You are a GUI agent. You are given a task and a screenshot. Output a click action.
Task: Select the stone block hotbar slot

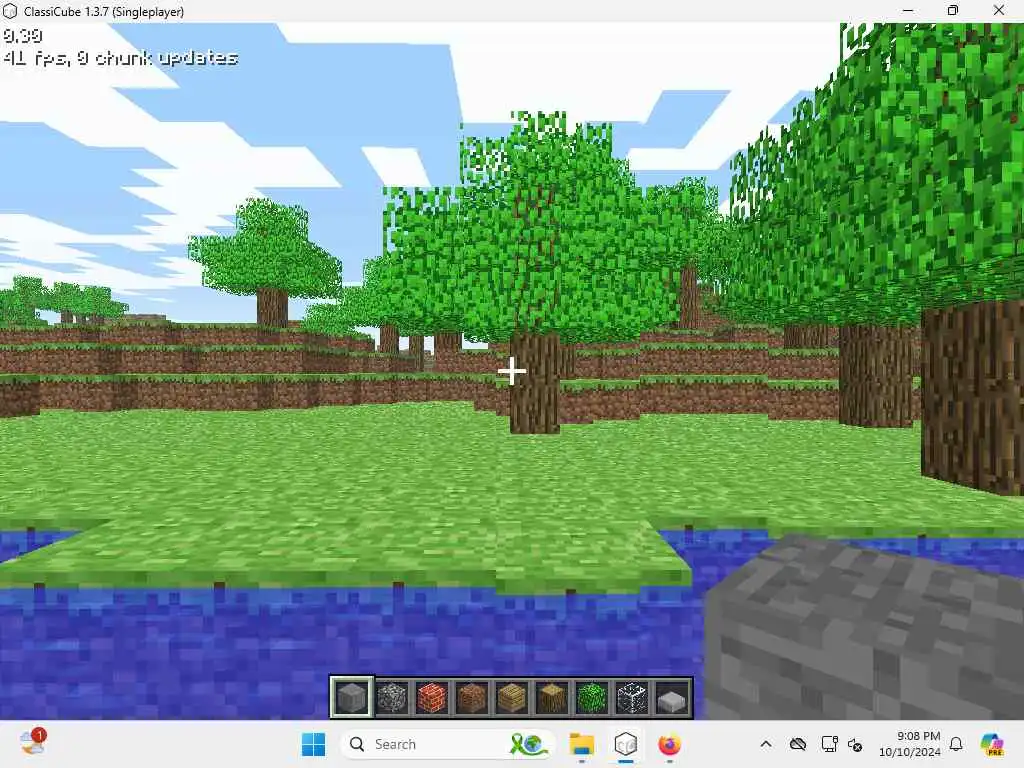pyautogui.click(x=352, y=697)
